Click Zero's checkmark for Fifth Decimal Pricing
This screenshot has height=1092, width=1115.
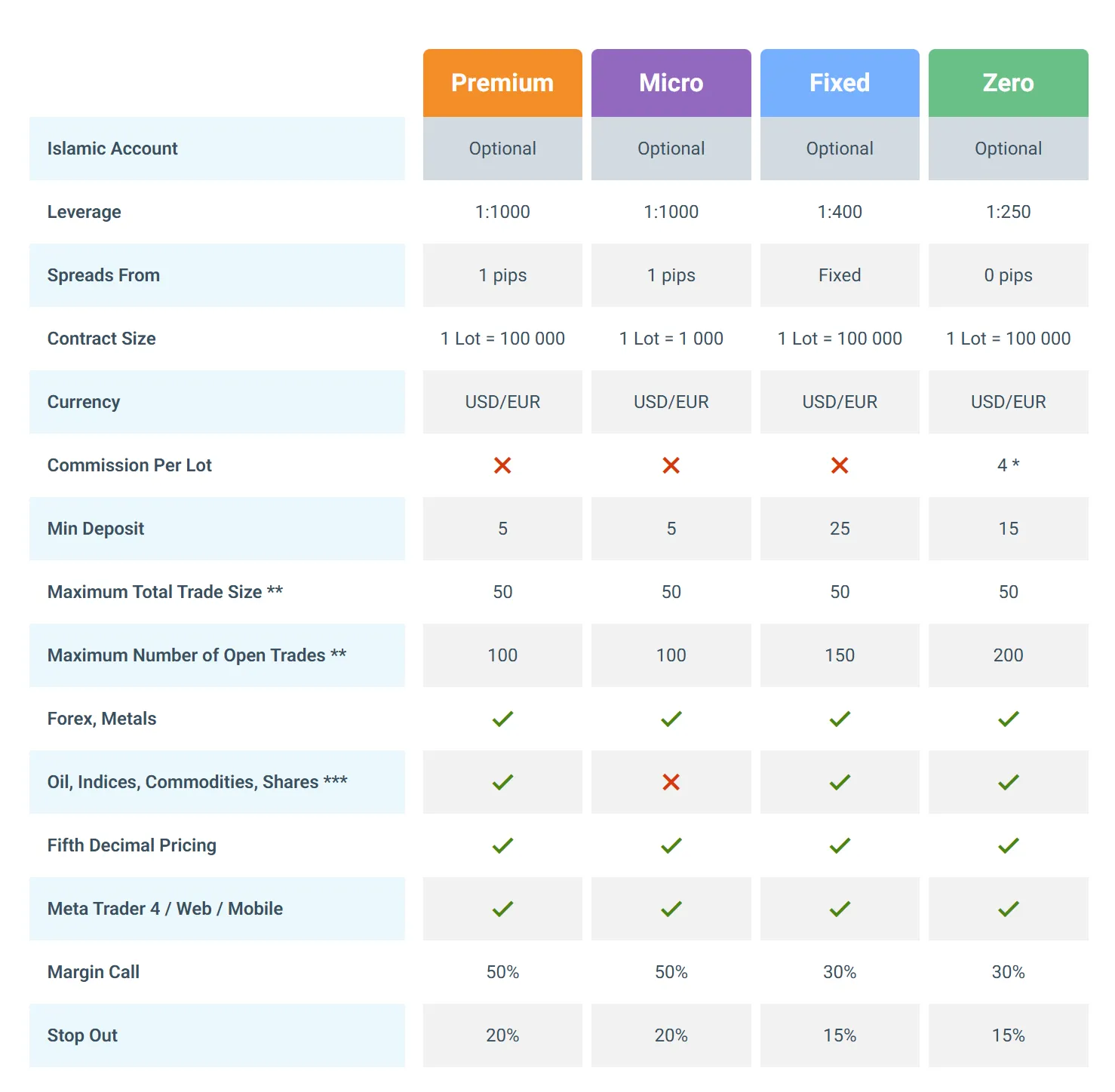1008,845
